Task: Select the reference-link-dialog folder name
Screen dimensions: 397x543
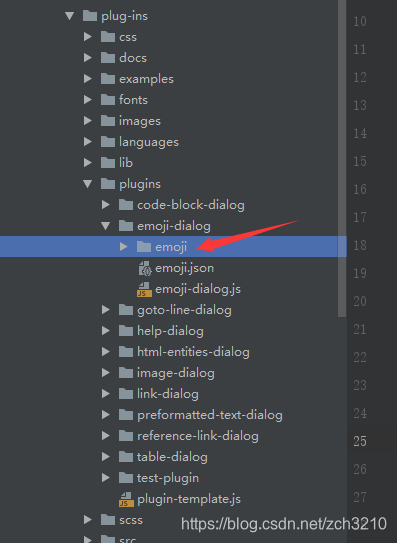Action: tap(198, 436)
